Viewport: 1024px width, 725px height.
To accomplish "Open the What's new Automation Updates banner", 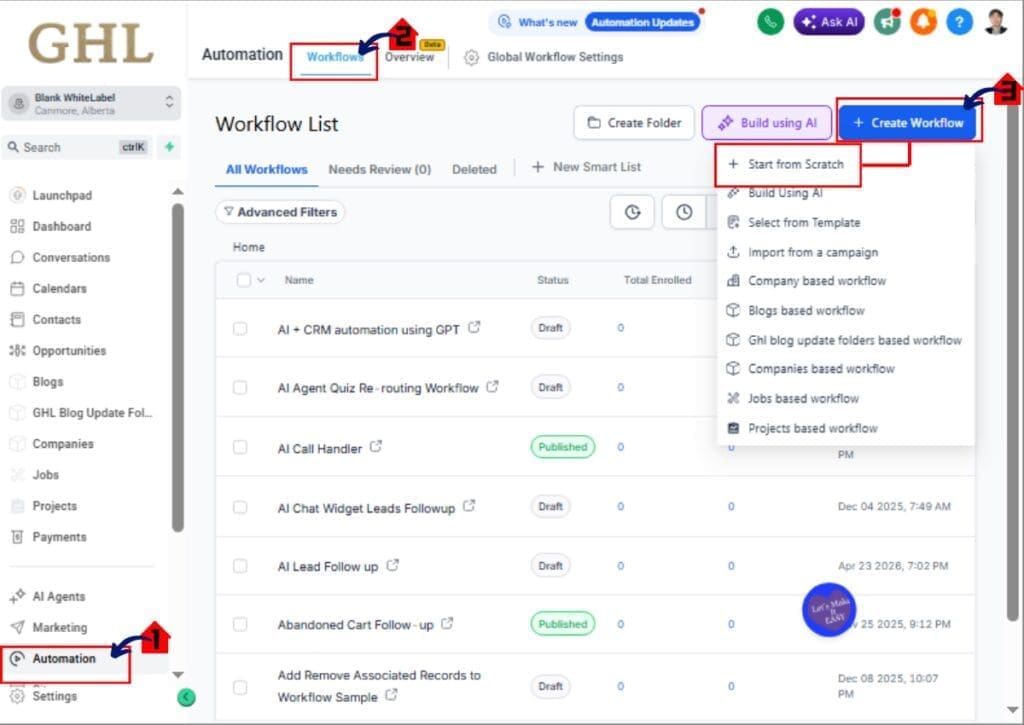I will [596, 22].
